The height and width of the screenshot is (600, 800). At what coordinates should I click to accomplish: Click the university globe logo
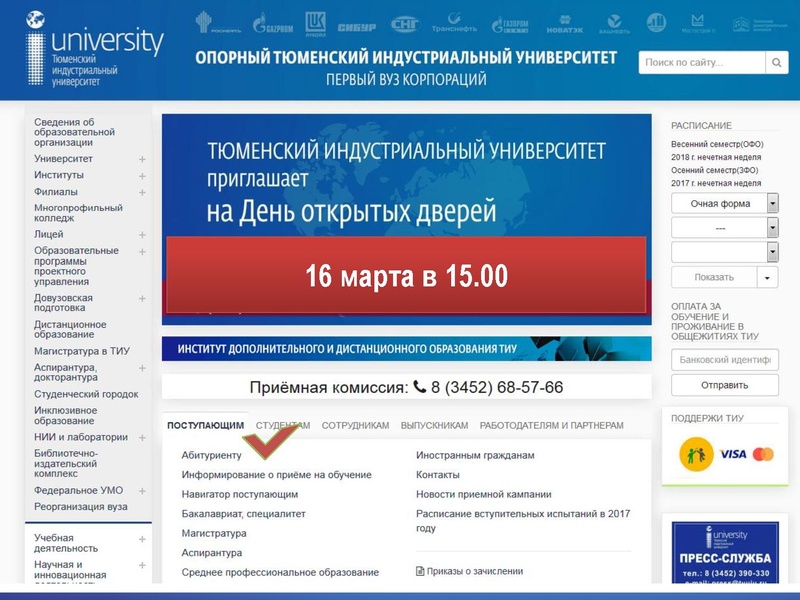point(37,21)
